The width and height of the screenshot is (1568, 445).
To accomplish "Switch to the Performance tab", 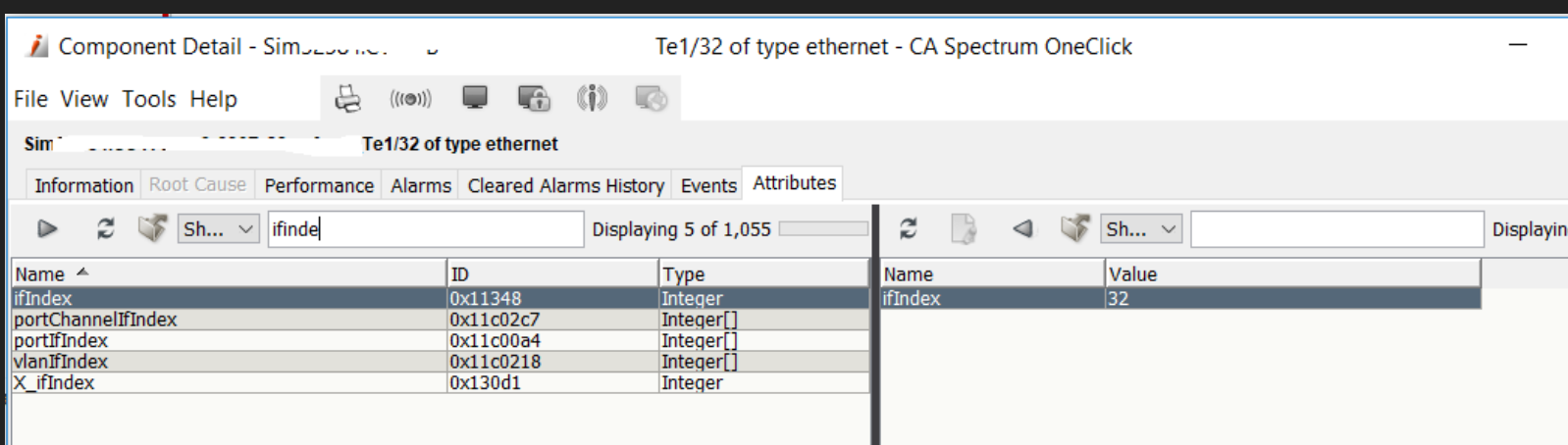I will coord(319,185).
